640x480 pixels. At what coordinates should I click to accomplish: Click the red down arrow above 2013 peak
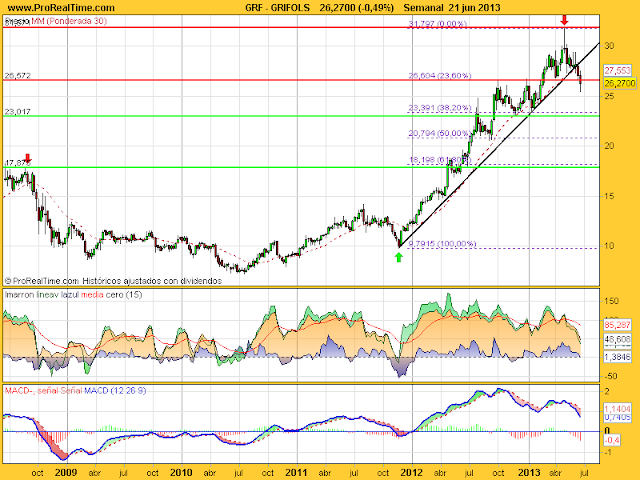[564, 20]
